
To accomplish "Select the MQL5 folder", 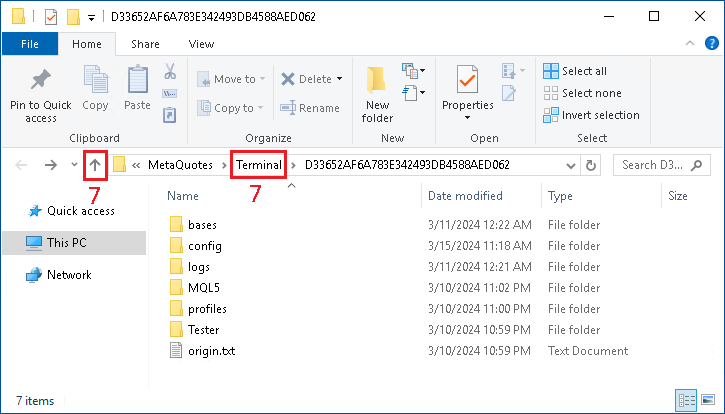I will (x=195, y=288).
